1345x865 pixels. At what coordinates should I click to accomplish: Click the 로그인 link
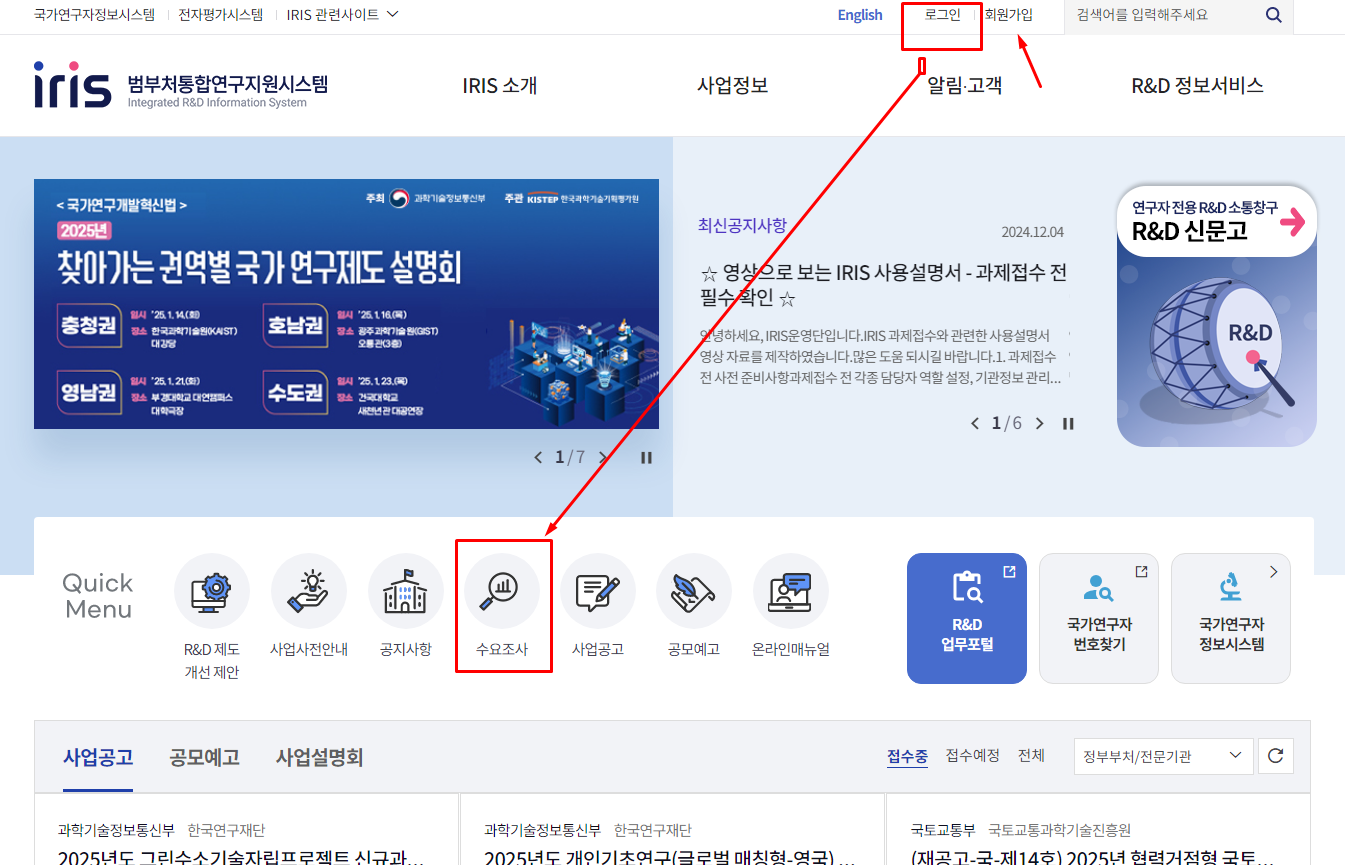(x=943, y=15)
